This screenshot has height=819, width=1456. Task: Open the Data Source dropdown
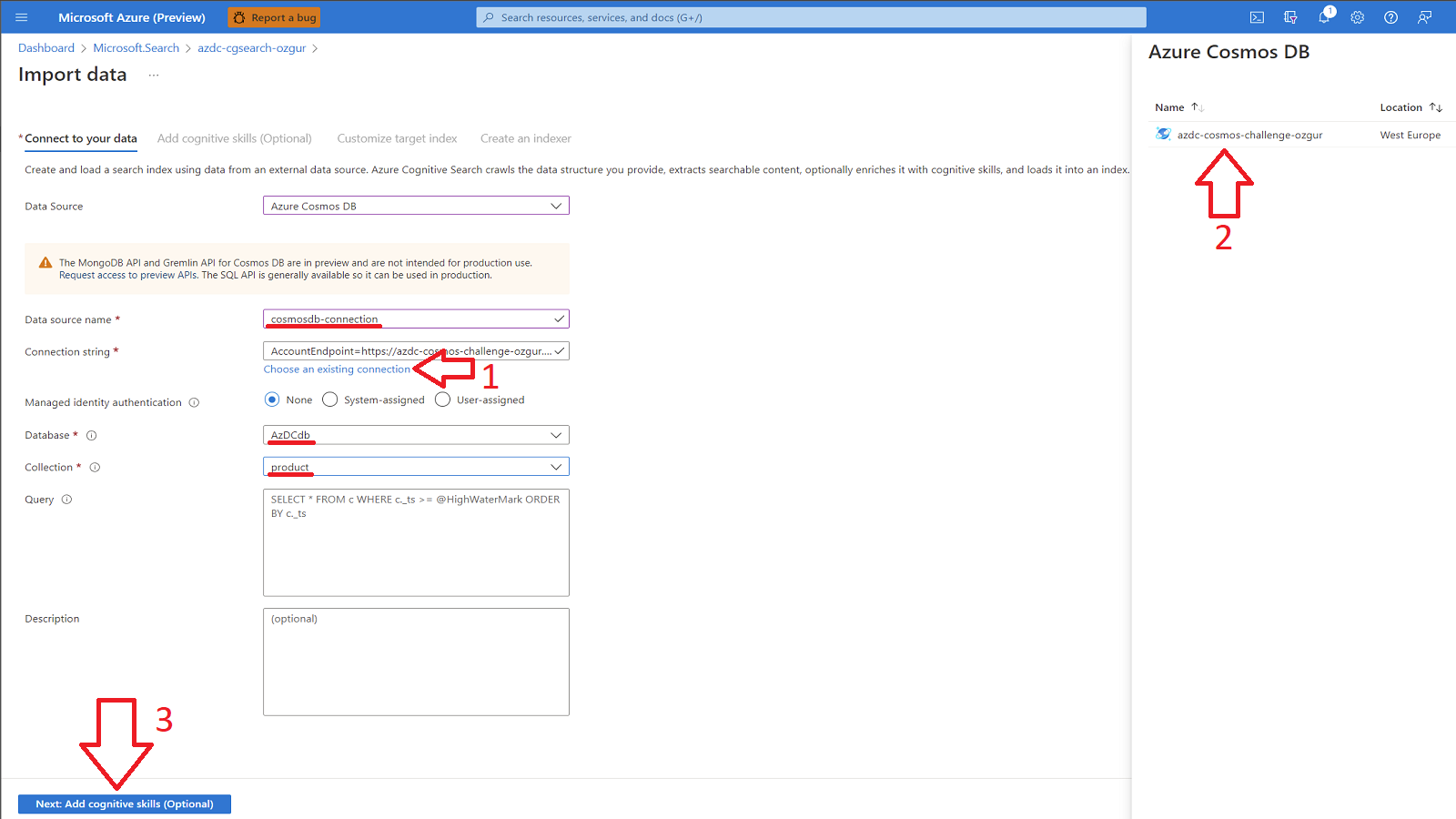coord(556,206)
